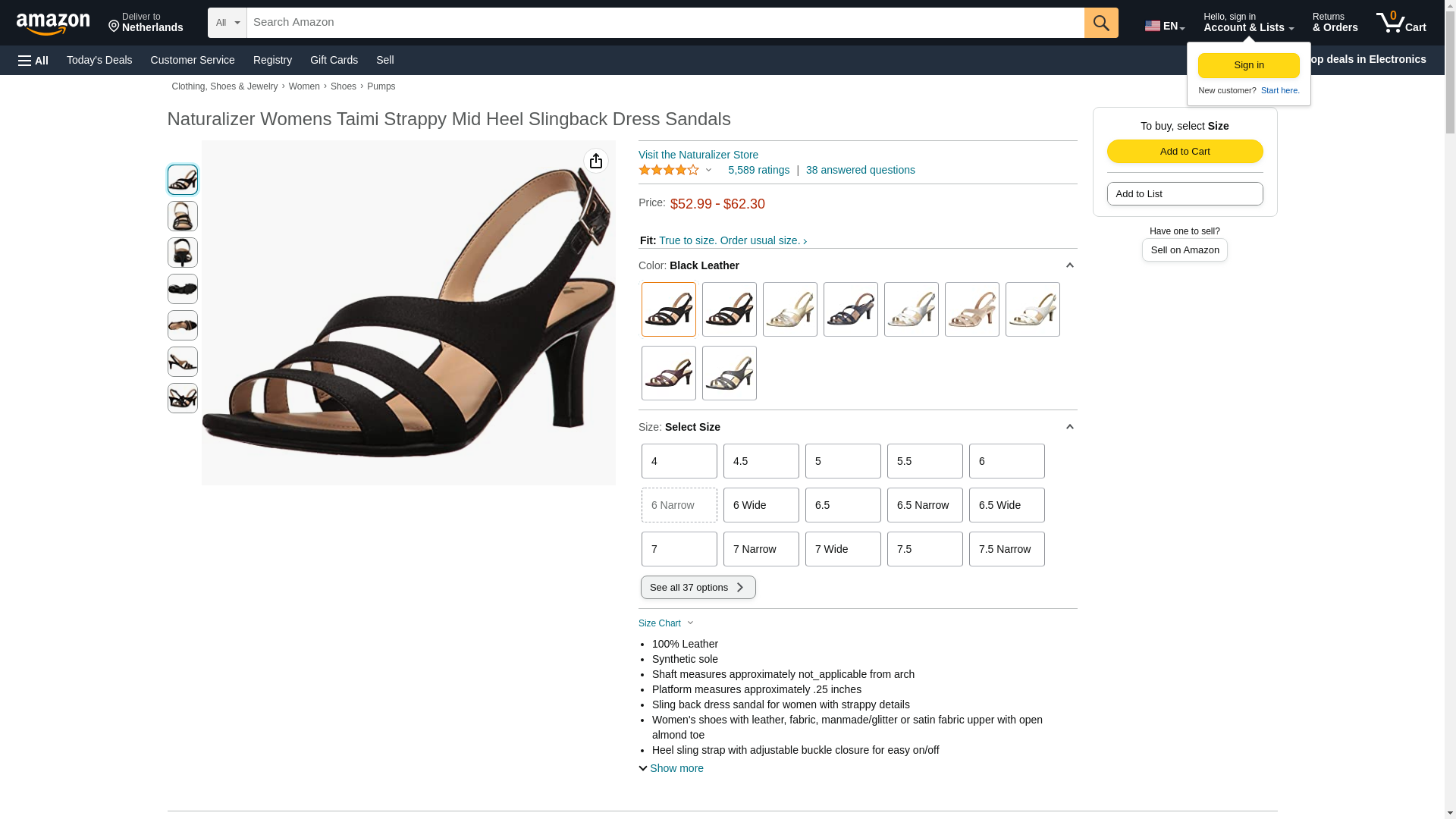Open Gift Cards navigation item

(334, 60)
